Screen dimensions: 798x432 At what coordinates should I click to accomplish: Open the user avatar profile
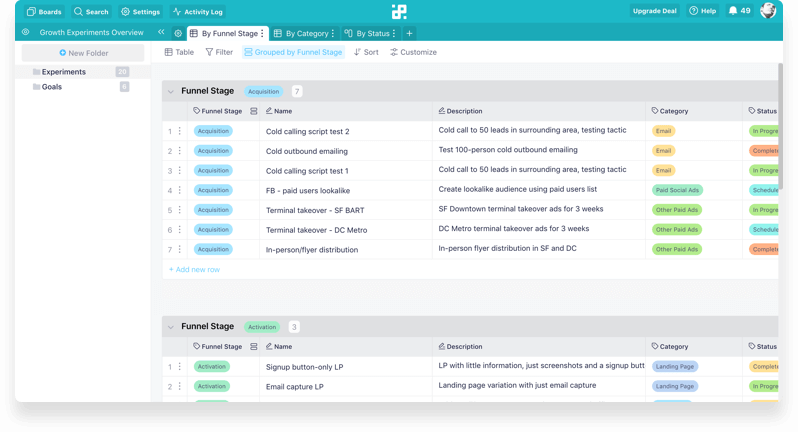(767, 11)
